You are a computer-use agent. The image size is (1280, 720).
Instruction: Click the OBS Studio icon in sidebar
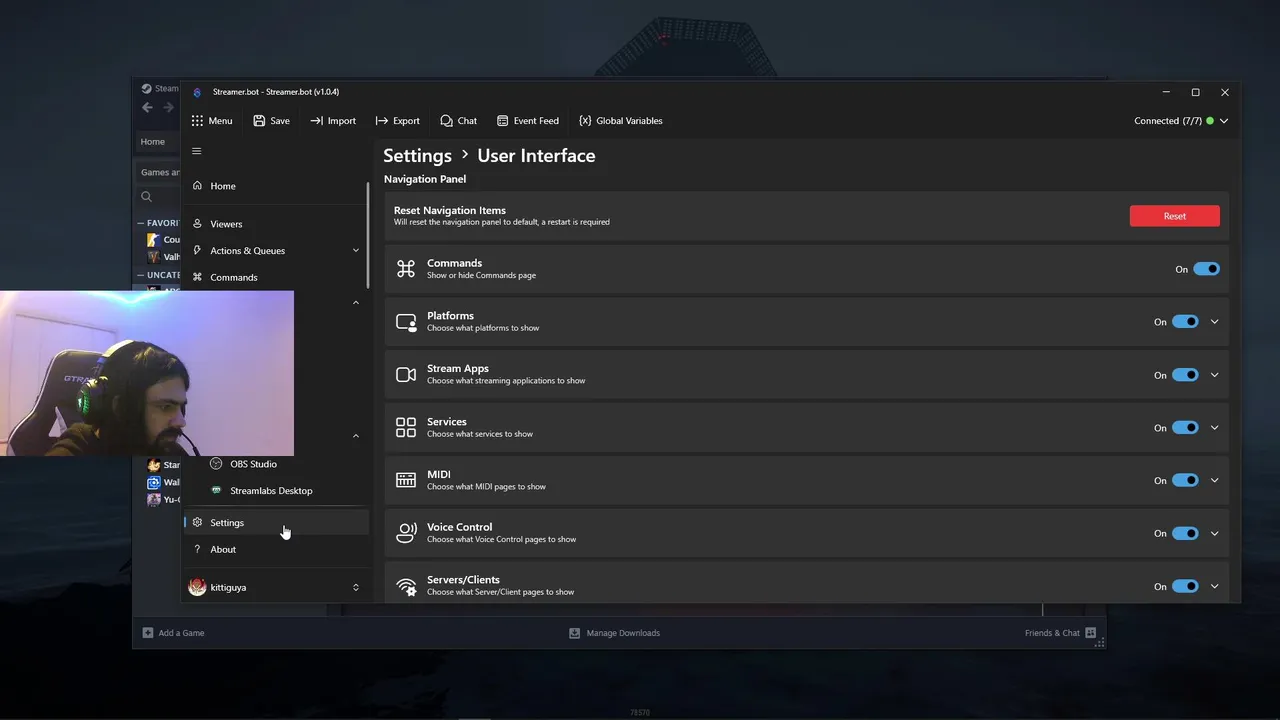coord(216,464)
